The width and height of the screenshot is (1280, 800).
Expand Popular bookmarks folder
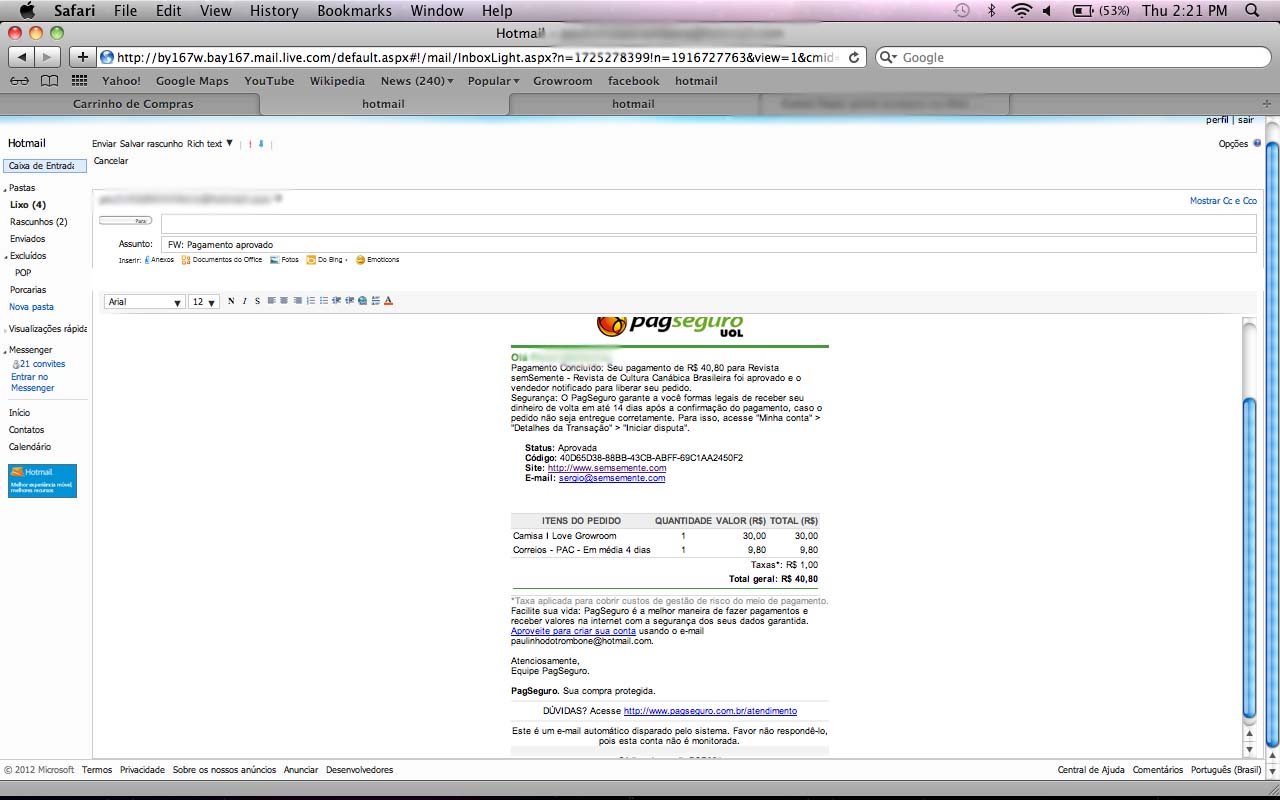click(x=493, y=81)
